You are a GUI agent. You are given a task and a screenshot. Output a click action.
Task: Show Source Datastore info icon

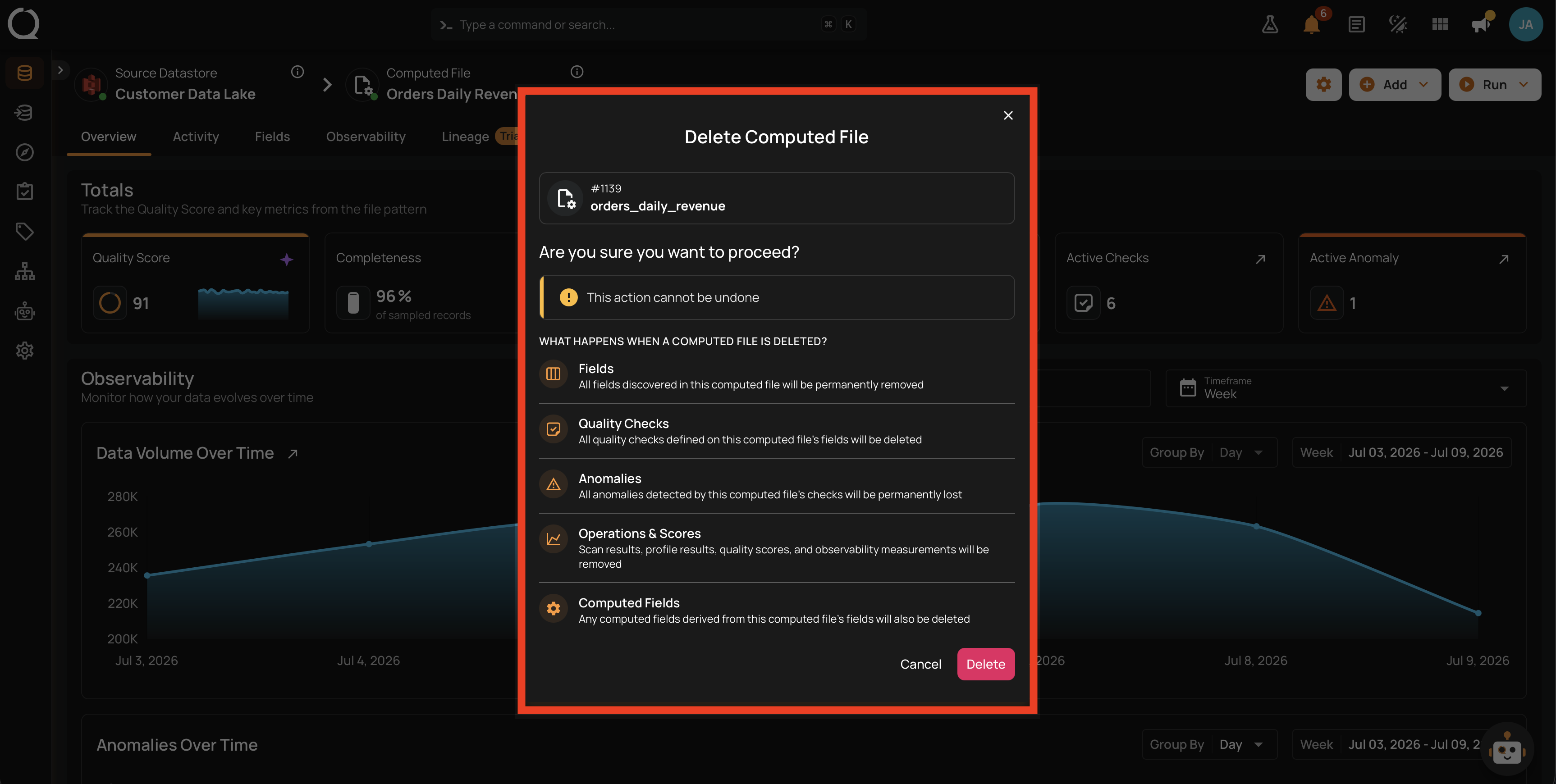297,72
